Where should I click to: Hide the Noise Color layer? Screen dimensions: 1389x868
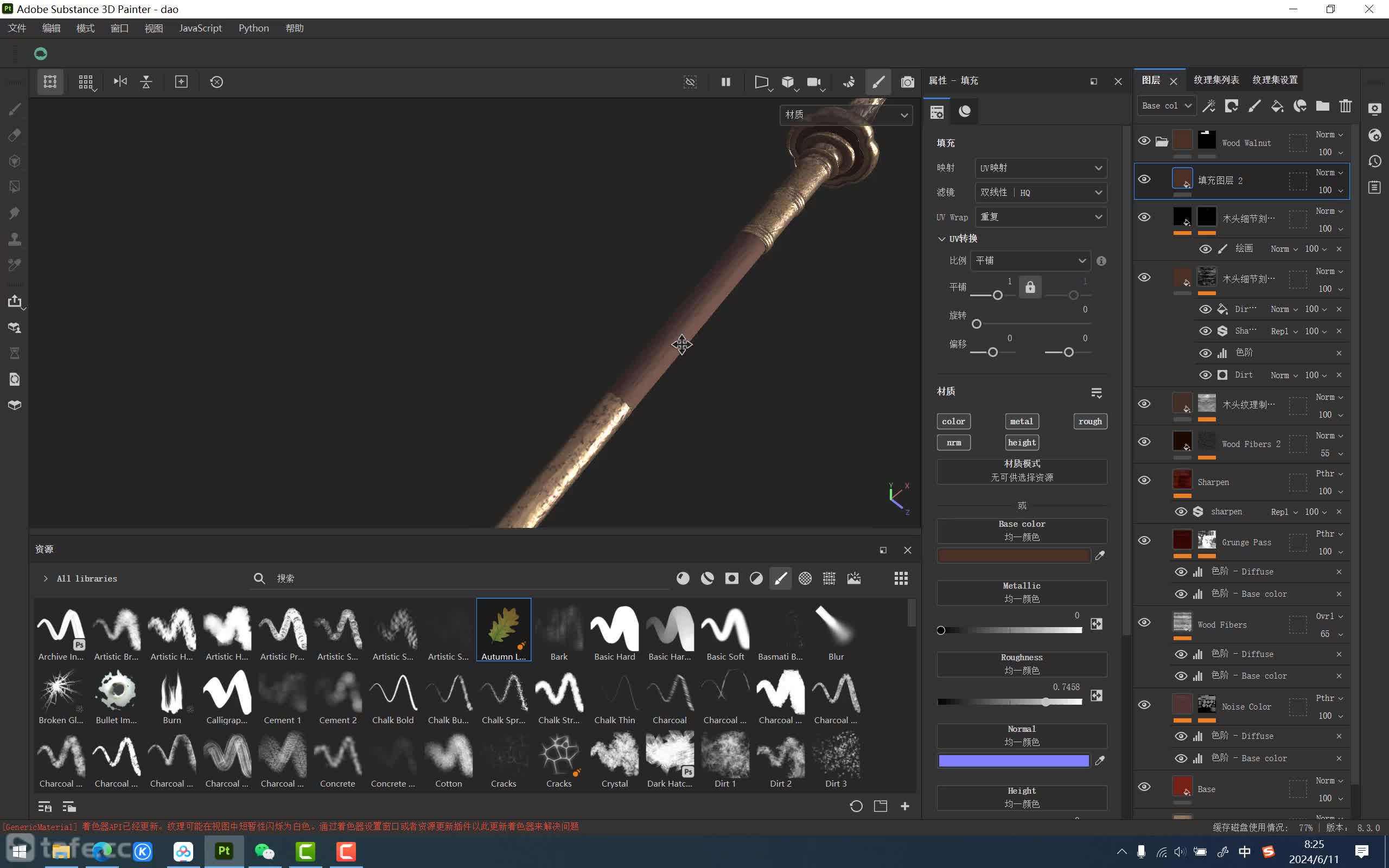pyautogui.click(x=1144, y=704)
